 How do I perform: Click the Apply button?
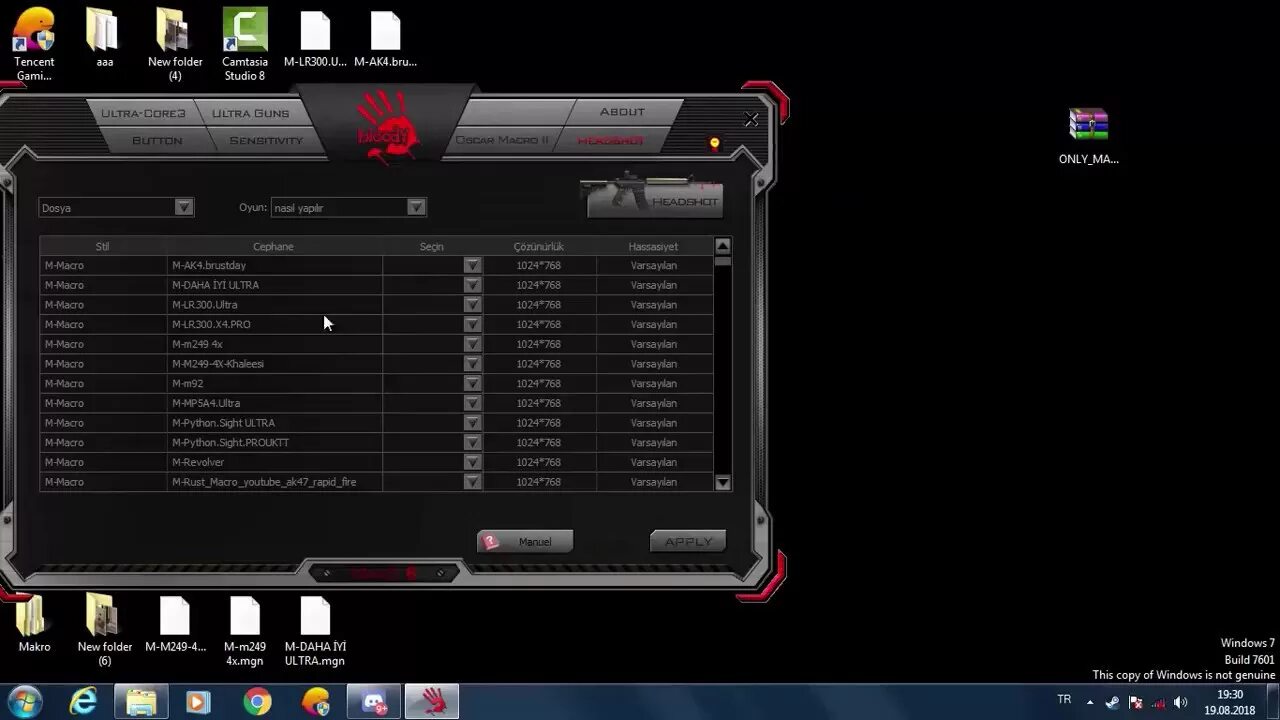click(x=688, y=541)
